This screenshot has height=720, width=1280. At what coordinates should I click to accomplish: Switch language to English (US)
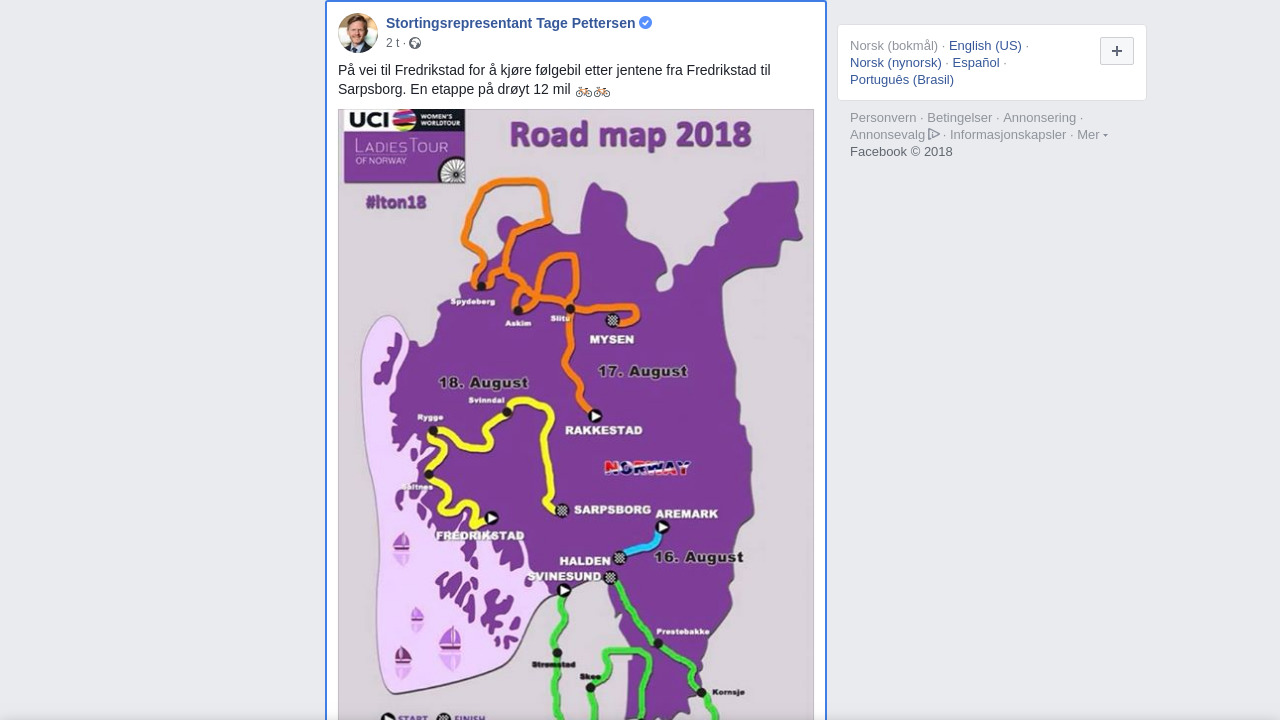tap(985, 46)
